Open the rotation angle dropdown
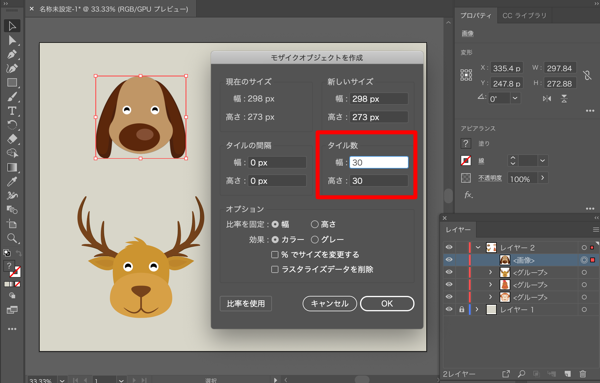The width and height of the screenshot is (600, 383). click(x=515, y=98)
